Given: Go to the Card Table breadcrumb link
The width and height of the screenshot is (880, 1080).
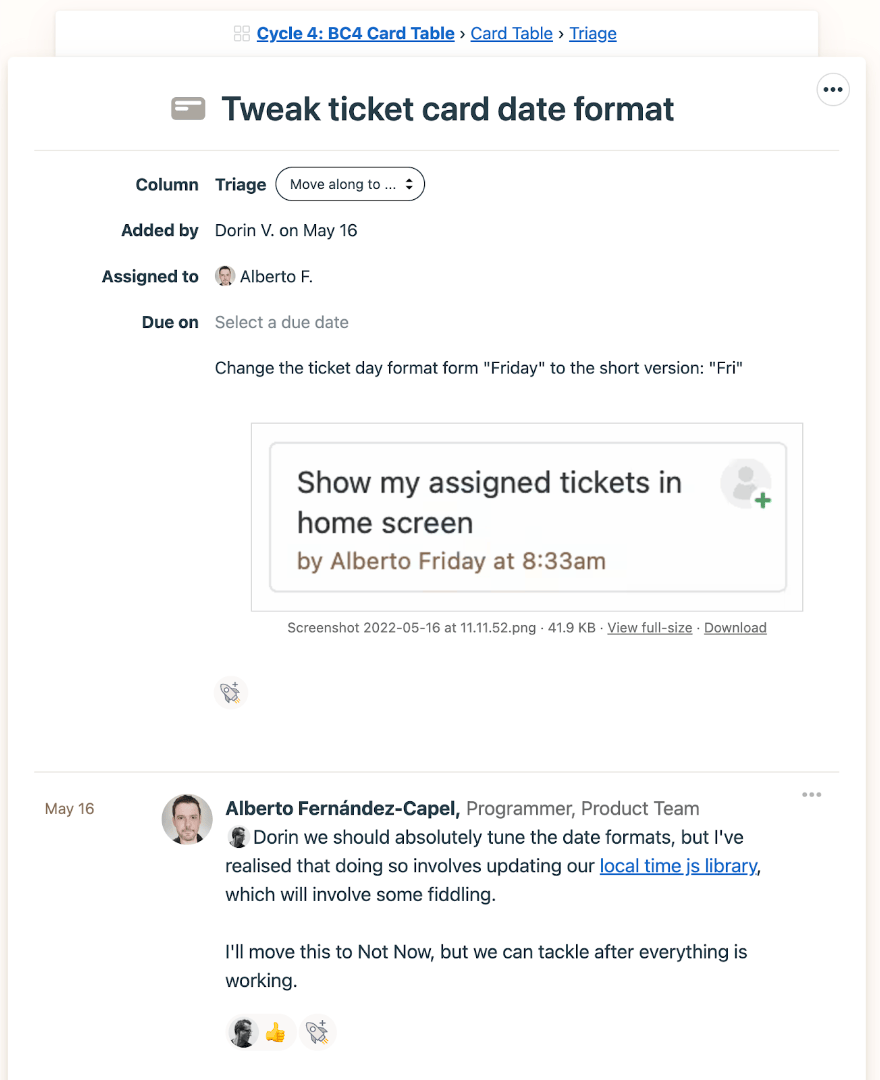Looking at the screenshot, I should pyautogui.click(x=511, y=34).
